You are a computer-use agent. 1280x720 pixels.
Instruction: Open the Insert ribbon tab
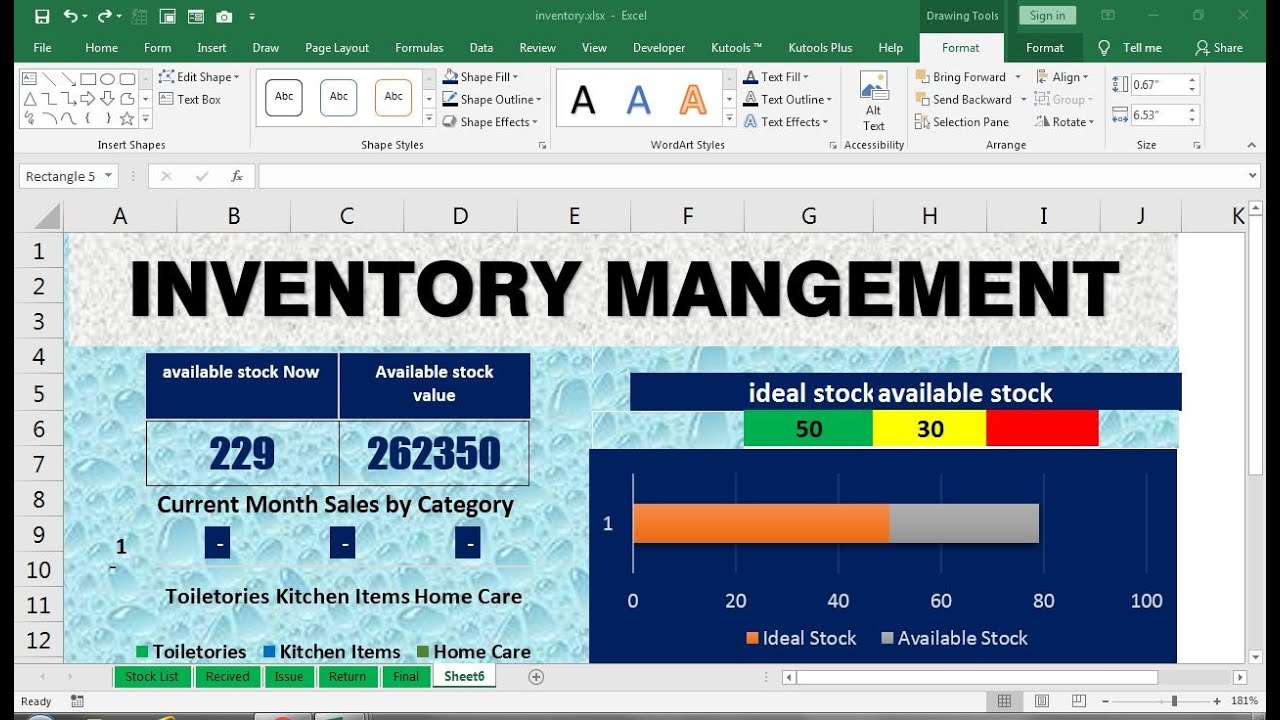point(212,47)
